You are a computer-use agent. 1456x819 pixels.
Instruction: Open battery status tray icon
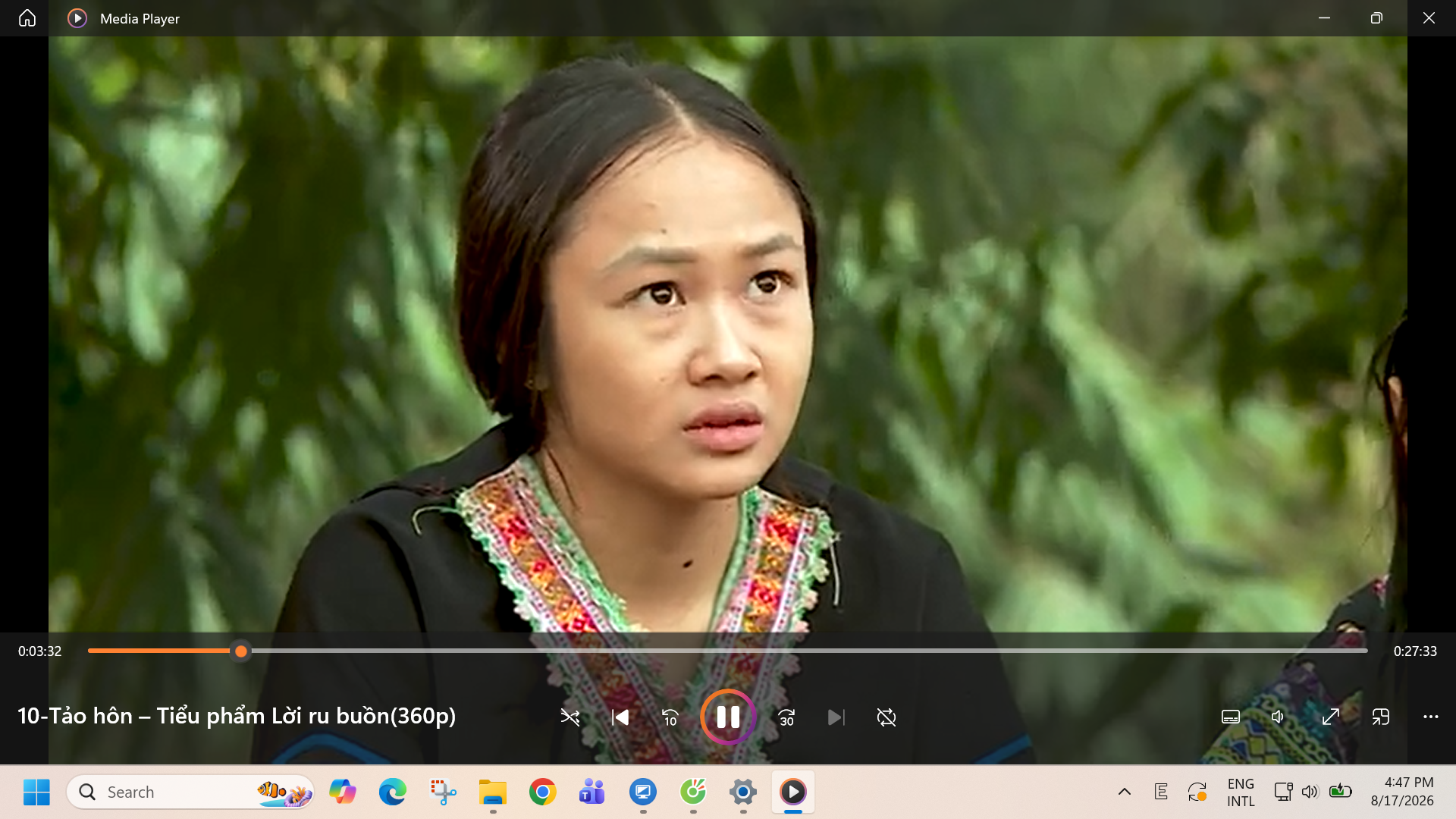[1341, 791]
